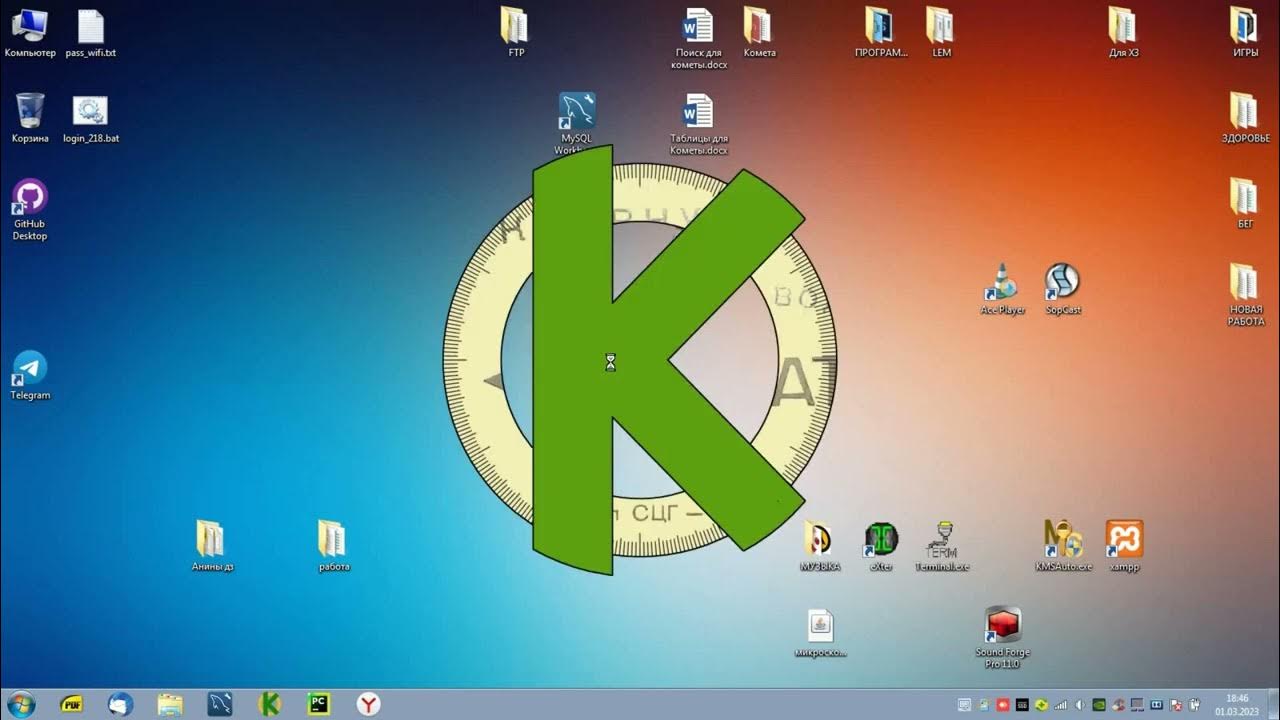This screenshot has height=720, width=1280.
Task: Select the Поиск для кометы.docx document
Action: click(698, 38)
